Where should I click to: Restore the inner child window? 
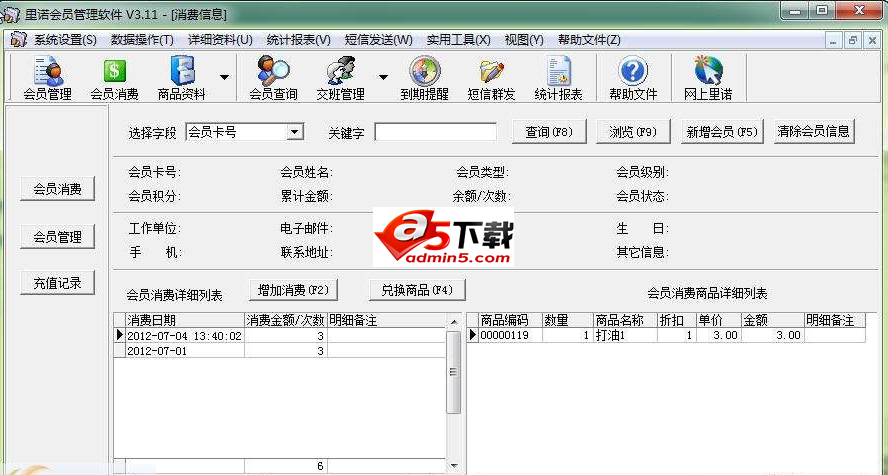pyautogui.click(x=852, y=40)
